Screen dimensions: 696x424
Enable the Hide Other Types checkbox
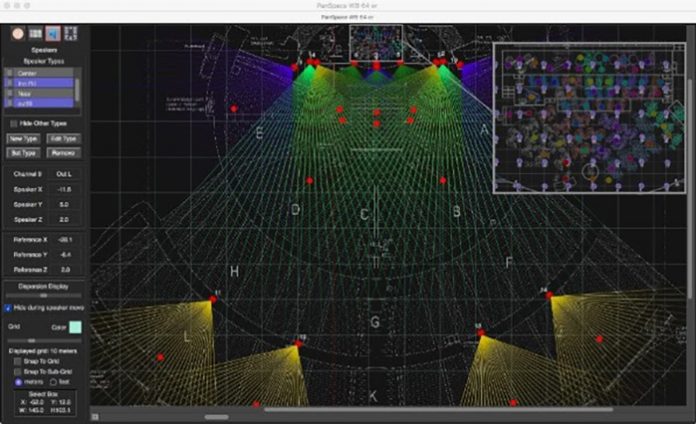click(x=14, y=123)
